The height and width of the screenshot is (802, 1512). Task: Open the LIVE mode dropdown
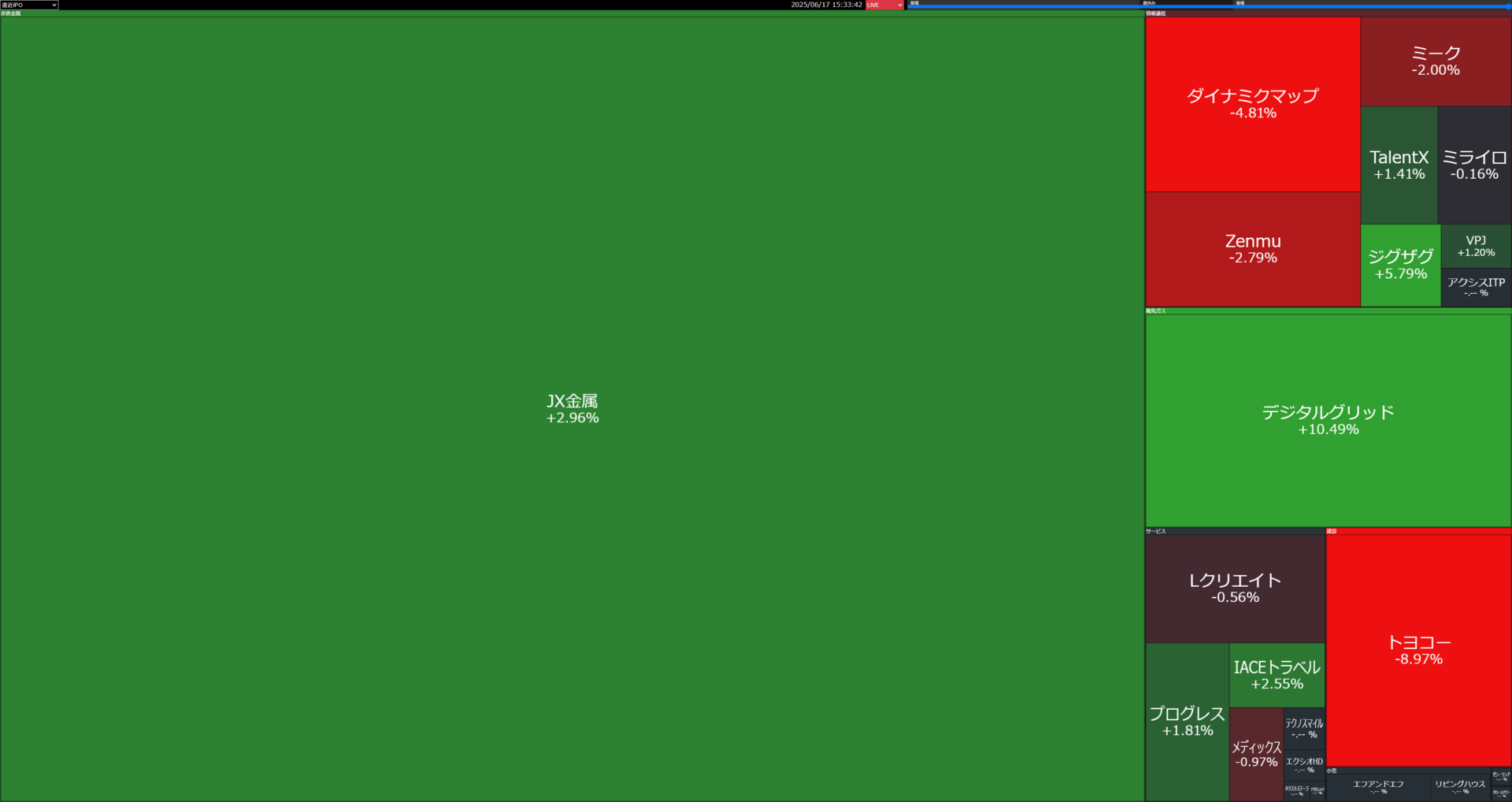[884, 5]
